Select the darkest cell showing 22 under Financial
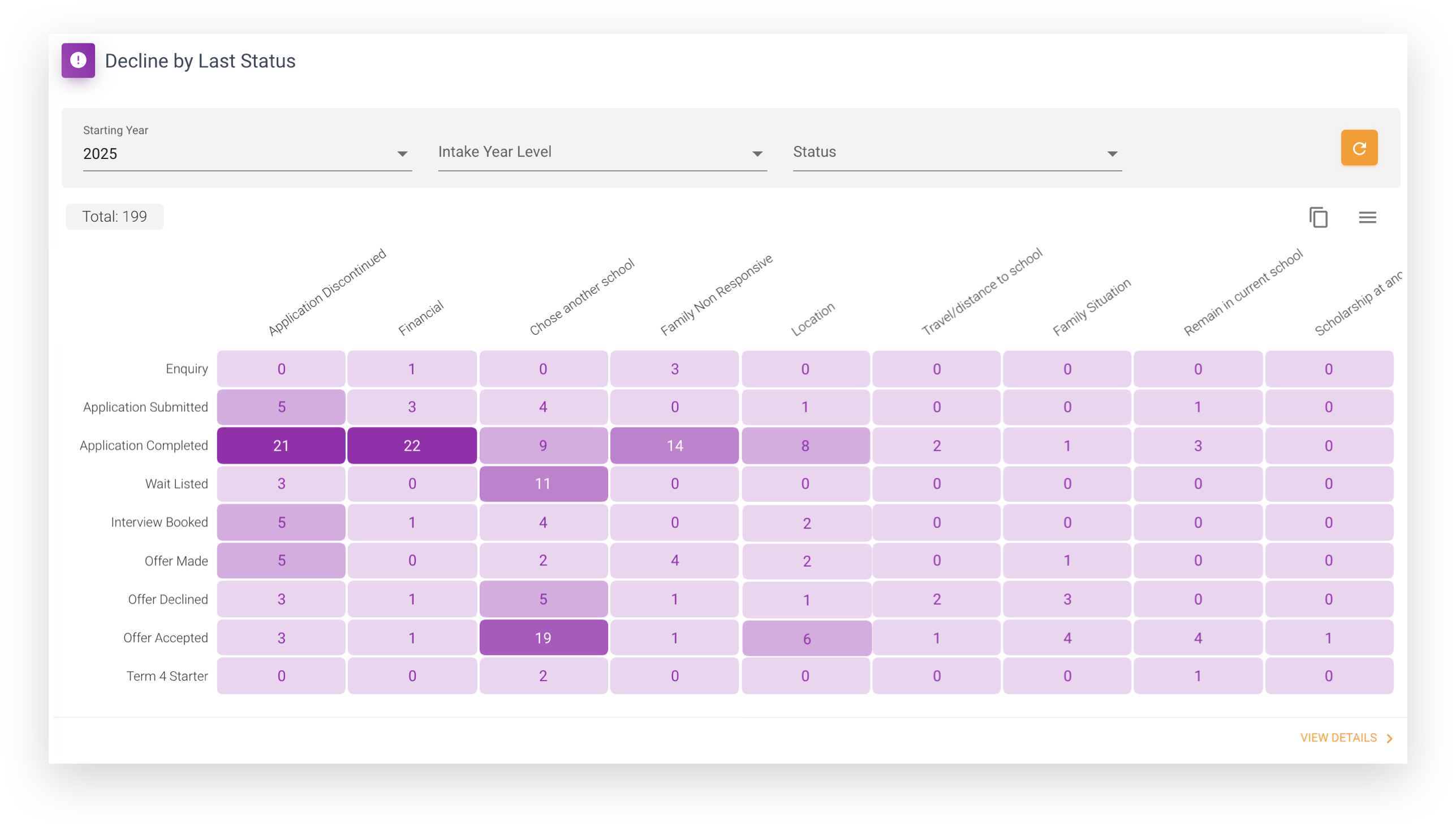This screenshot has width=1456, height=827. pyautogui.click(x=412, y=445)
